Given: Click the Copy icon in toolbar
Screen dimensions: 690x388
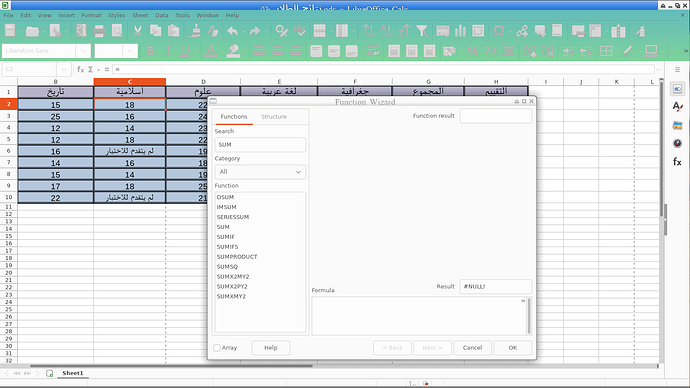Looking at the screenshot, I should [155, 31].
